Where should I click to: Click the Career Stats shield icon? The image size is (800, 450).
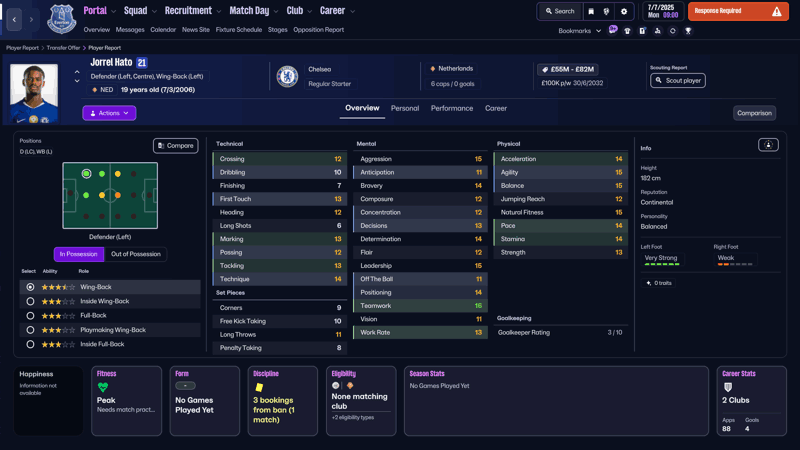[728, 387]
